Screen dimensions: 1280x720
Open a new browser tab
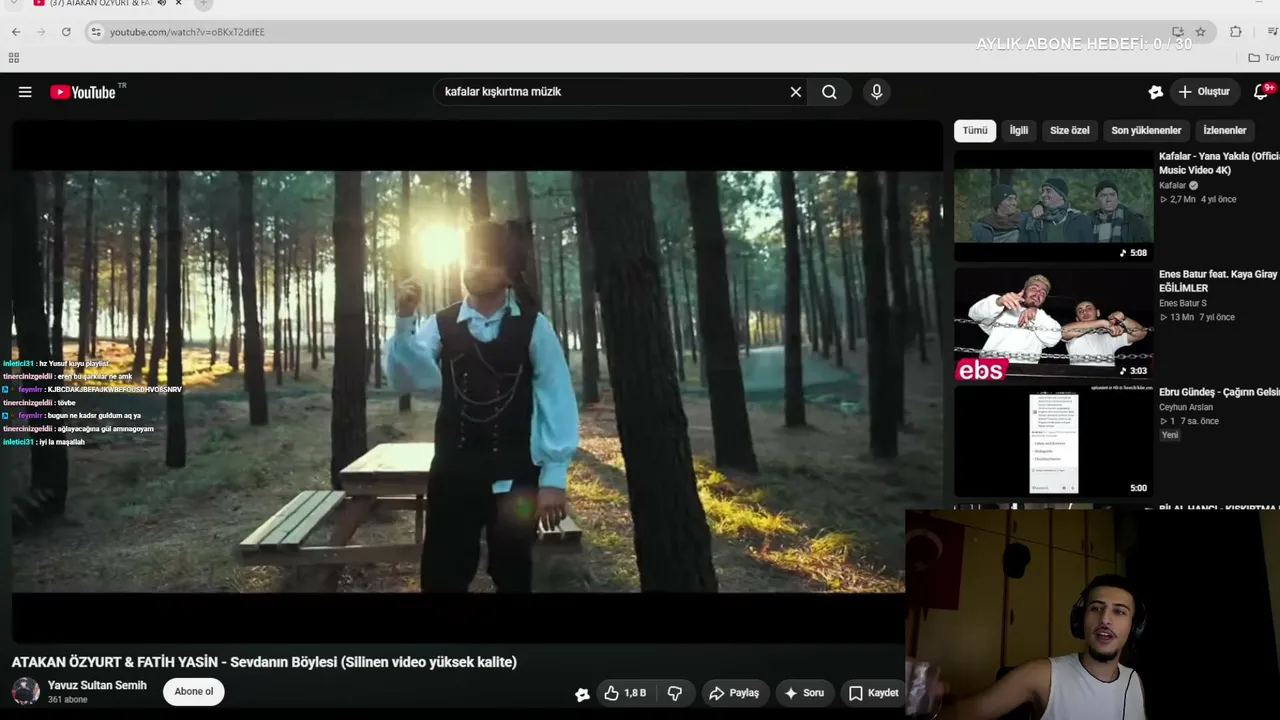pyautogui.click(x=203, y=4)
